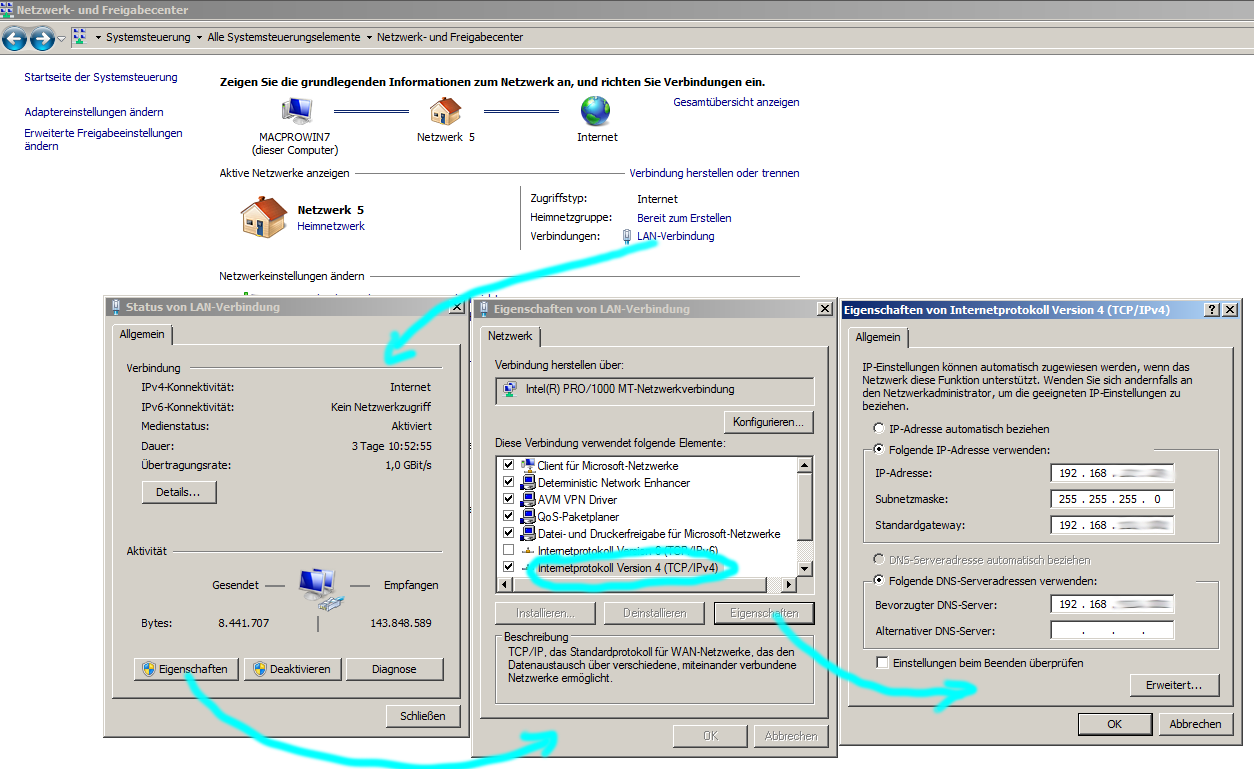
Task: Open Erweiterte Freigabeeinstellungen ändern link
Action: 103,139
